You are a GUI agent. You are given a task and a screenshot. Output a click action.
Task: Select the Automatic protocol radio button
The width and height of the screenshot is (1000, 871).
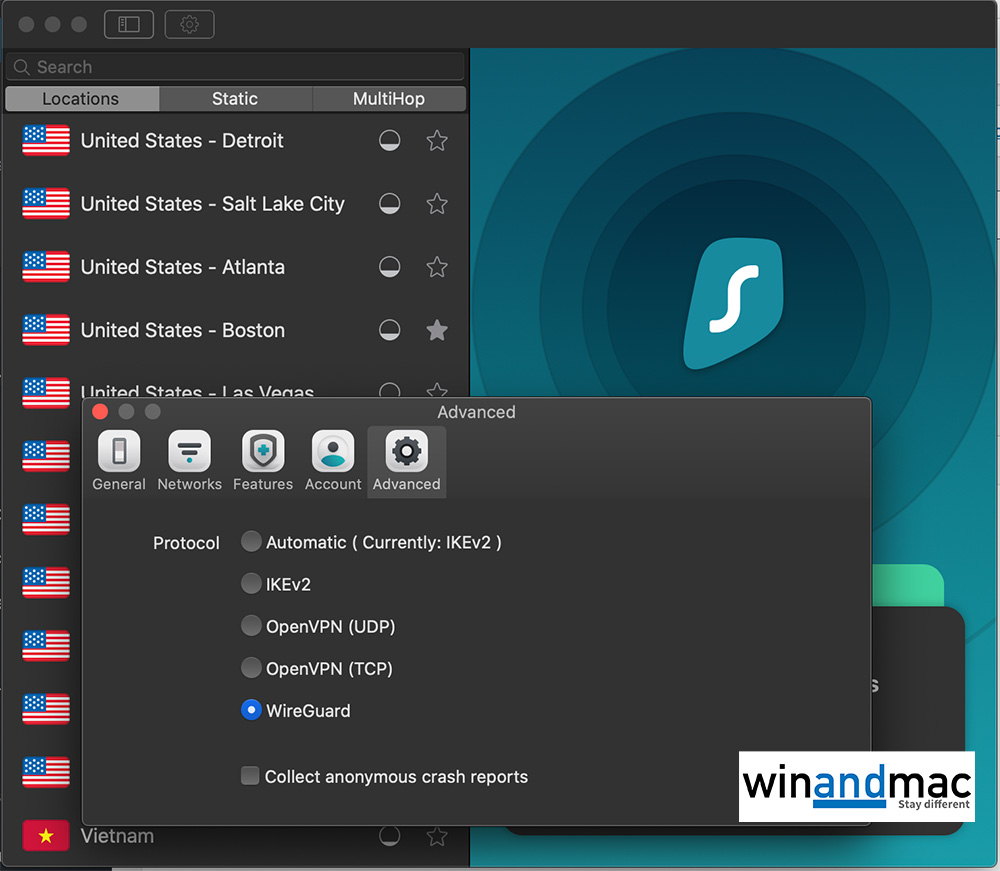tap(251, 542)
